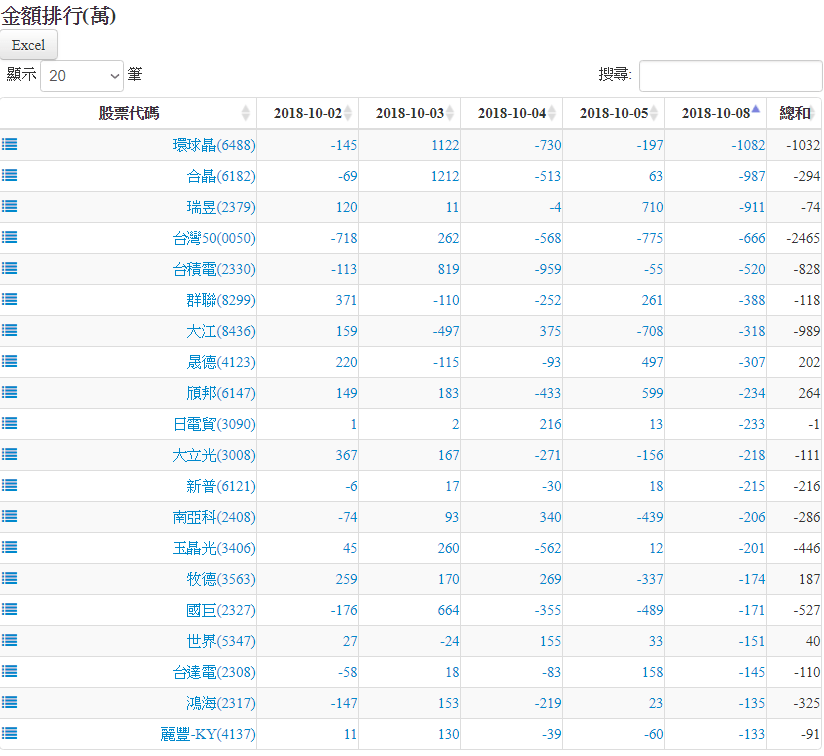Click the list icon beside 環球晶(6488)

pyautogui.click(x=9, y=144)
